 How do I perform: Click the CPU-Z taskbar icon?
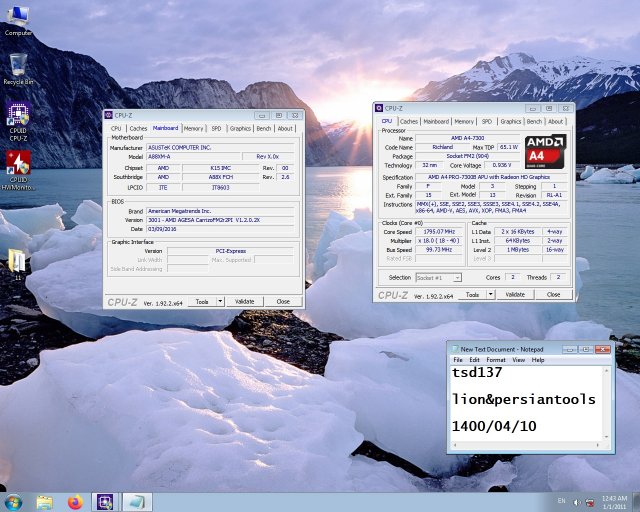pyautogui.click(x=105, y=500)
